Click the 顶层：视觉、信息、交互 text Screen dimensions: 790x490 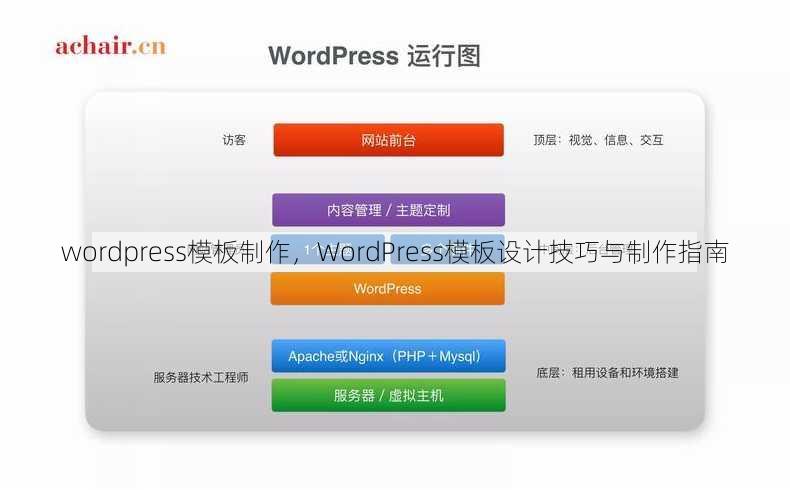click(x=598, y=139)
